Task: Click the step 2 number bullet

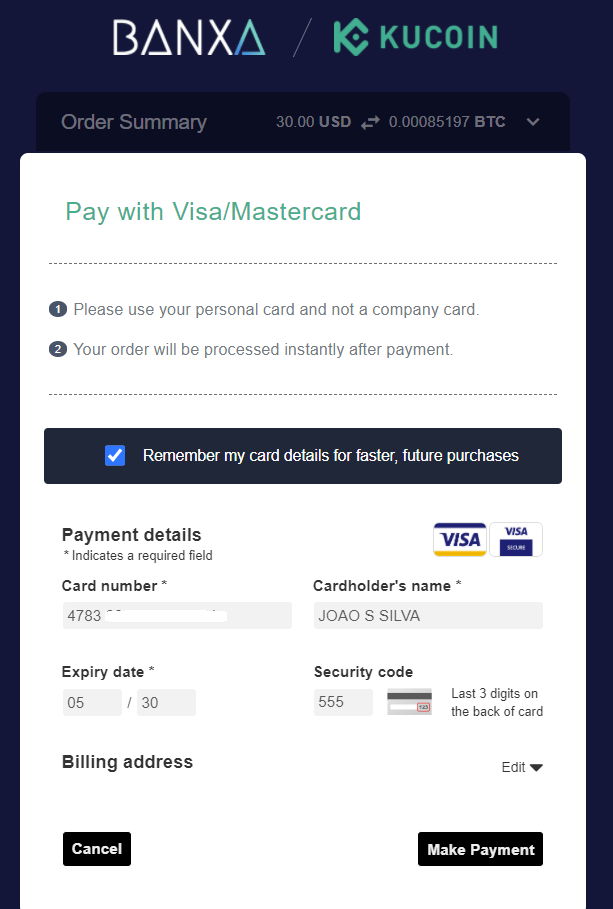Action: (58, 350)
